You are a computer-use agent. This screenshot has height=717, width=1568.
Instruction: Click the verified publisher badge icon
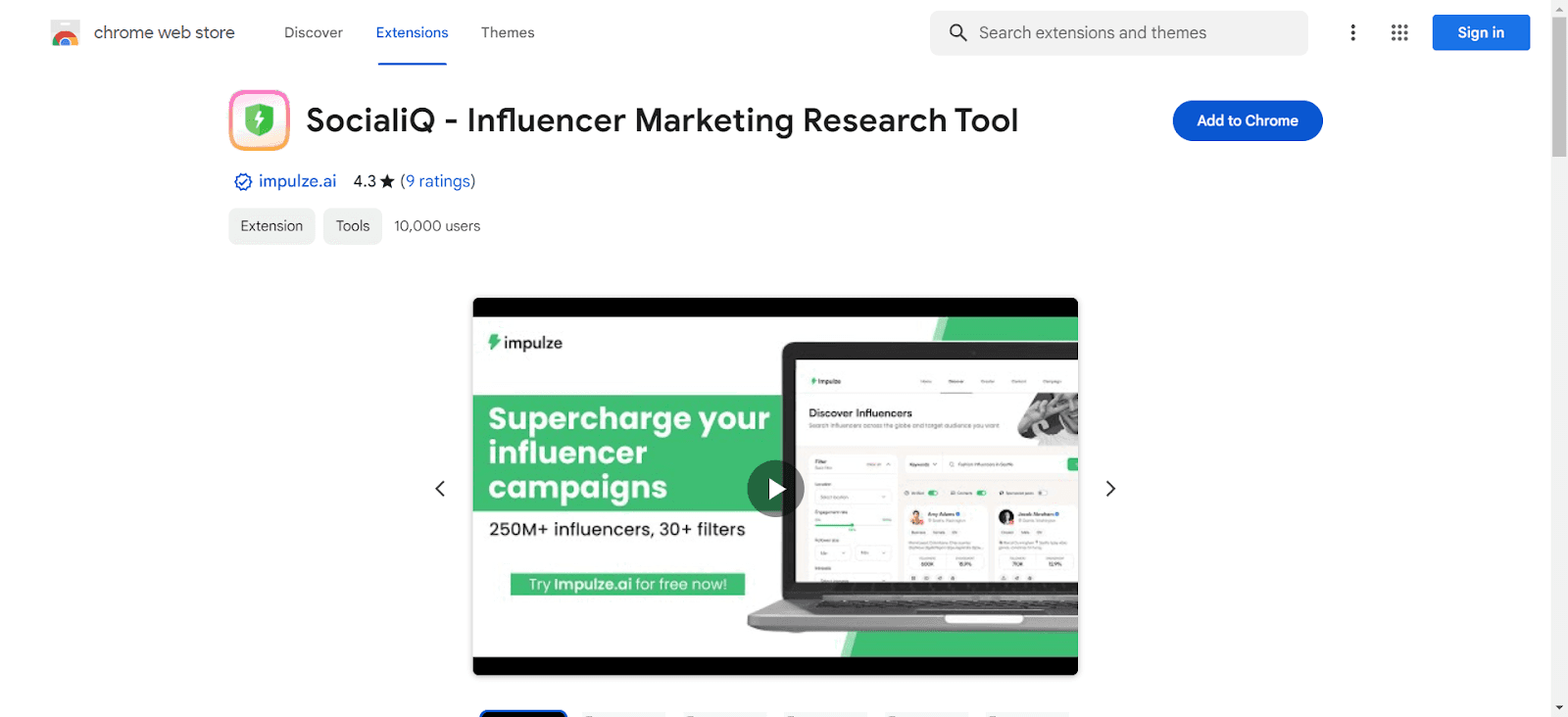point(243,181)
